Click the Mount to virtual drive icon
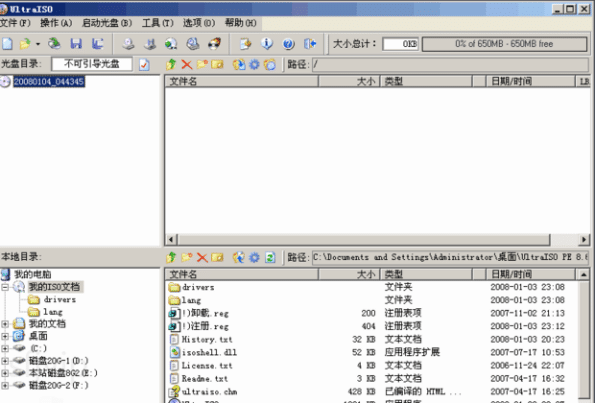This screenshot has height=403, width=595. pos(193,44)
